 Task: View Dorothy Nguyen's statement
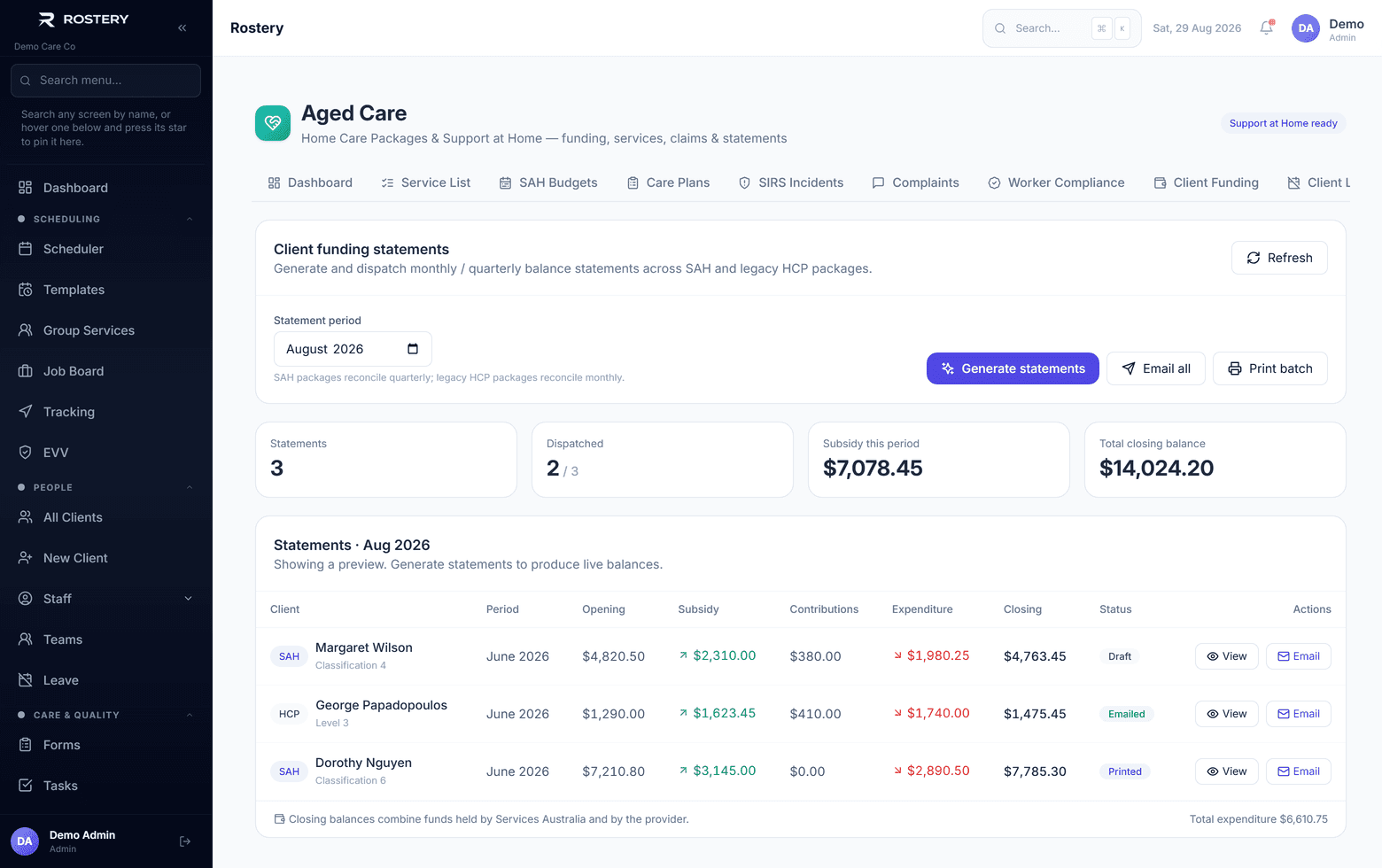click(1227, 771)
